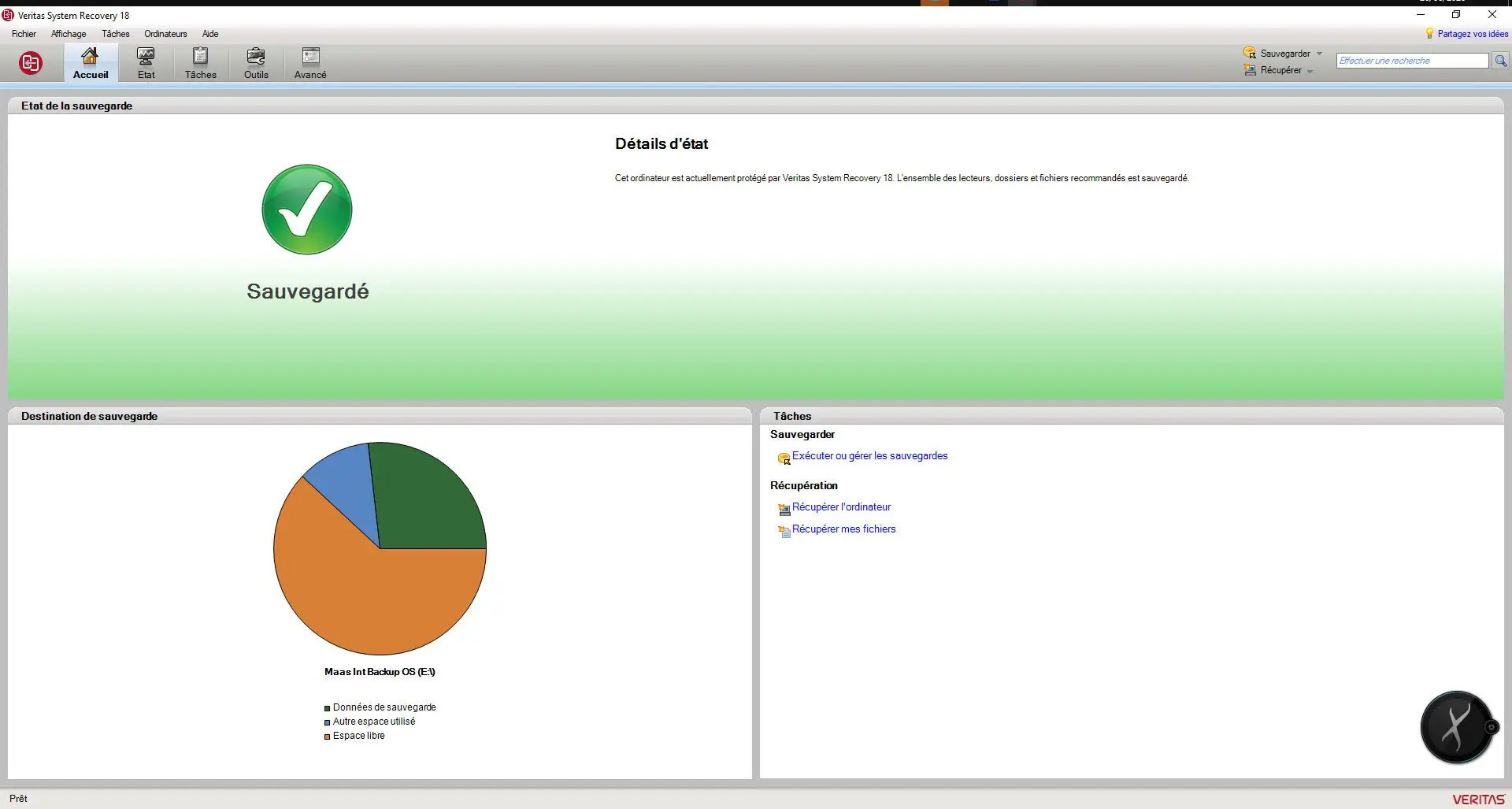Click orange Espace libre legend swatch
This screenshot has height=809, width=1512.
point(327,737)
